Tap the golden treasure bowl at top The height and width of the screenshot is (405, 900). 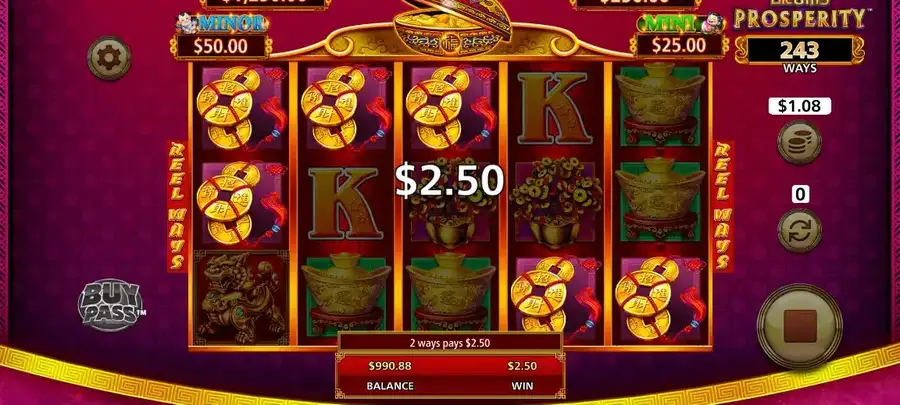[x=452, y=28]
